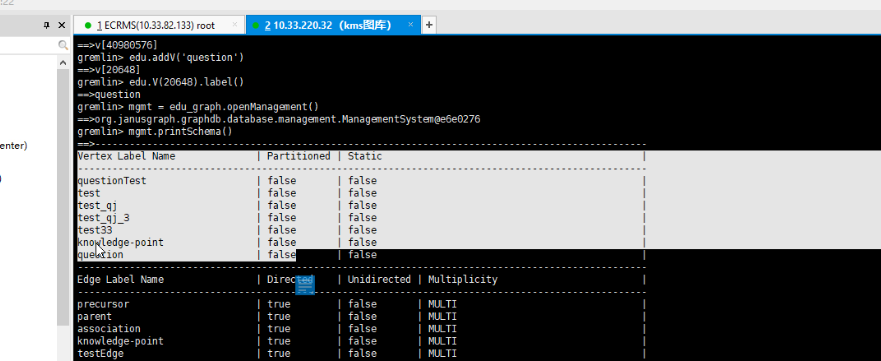Close the ECRMS(10.33.82.133) root tab
The image size is (881, 361).
tap(235, 25)
